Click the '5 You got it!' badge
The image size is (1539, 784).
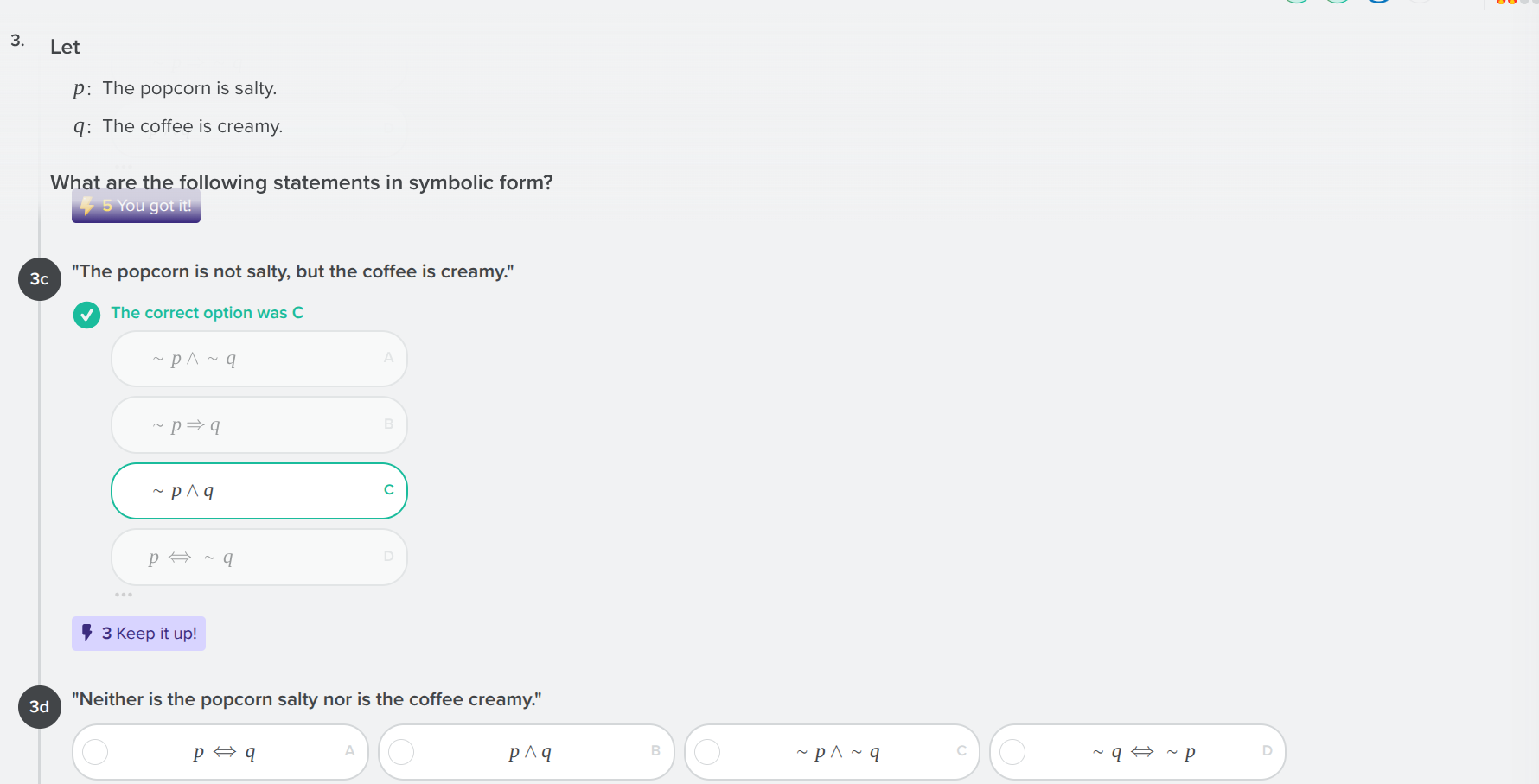tap(136, 206)
